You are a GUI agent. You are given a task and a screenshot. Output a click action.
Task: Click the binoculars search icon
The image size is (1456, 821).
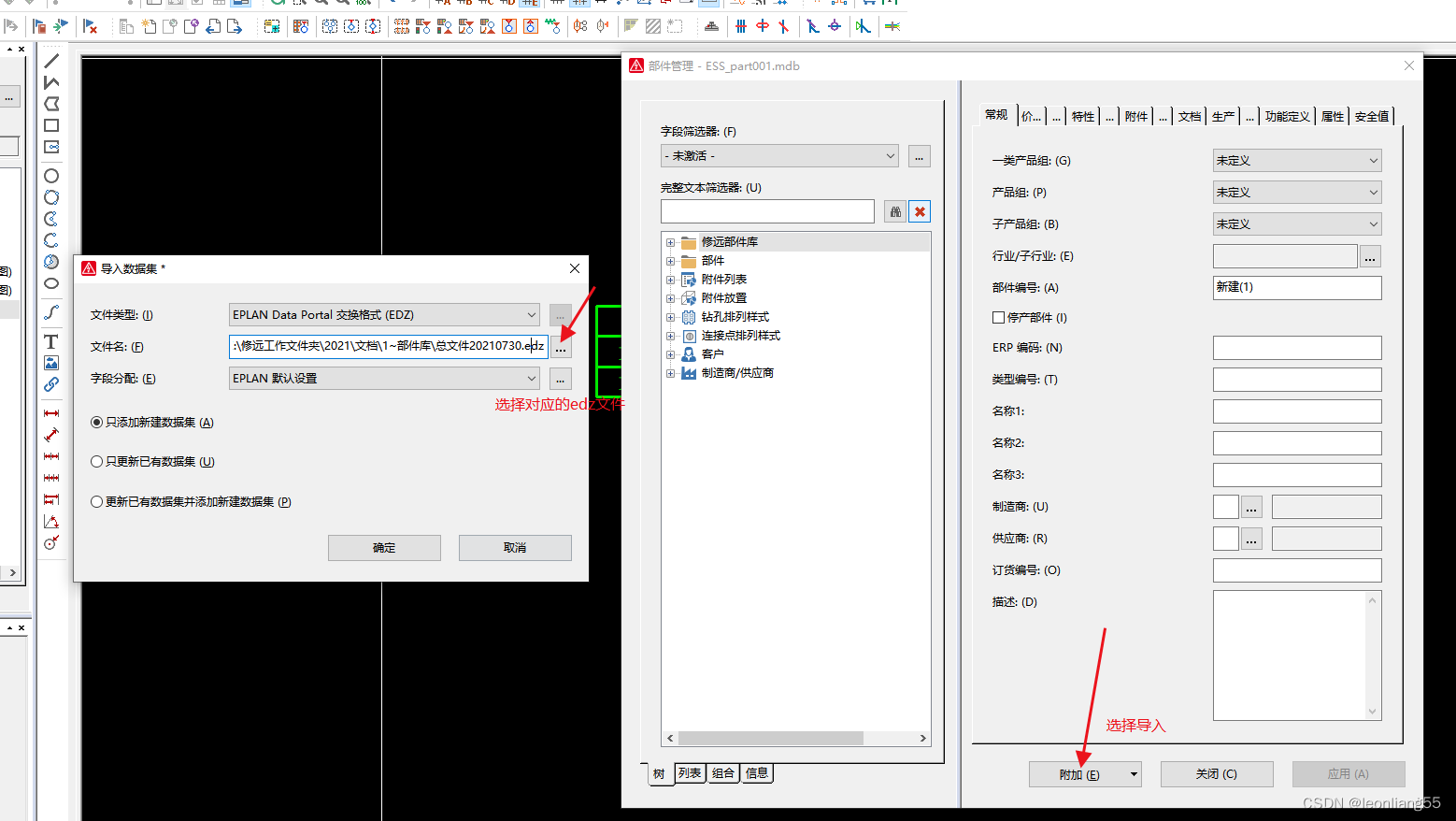(x=894, y=212)
